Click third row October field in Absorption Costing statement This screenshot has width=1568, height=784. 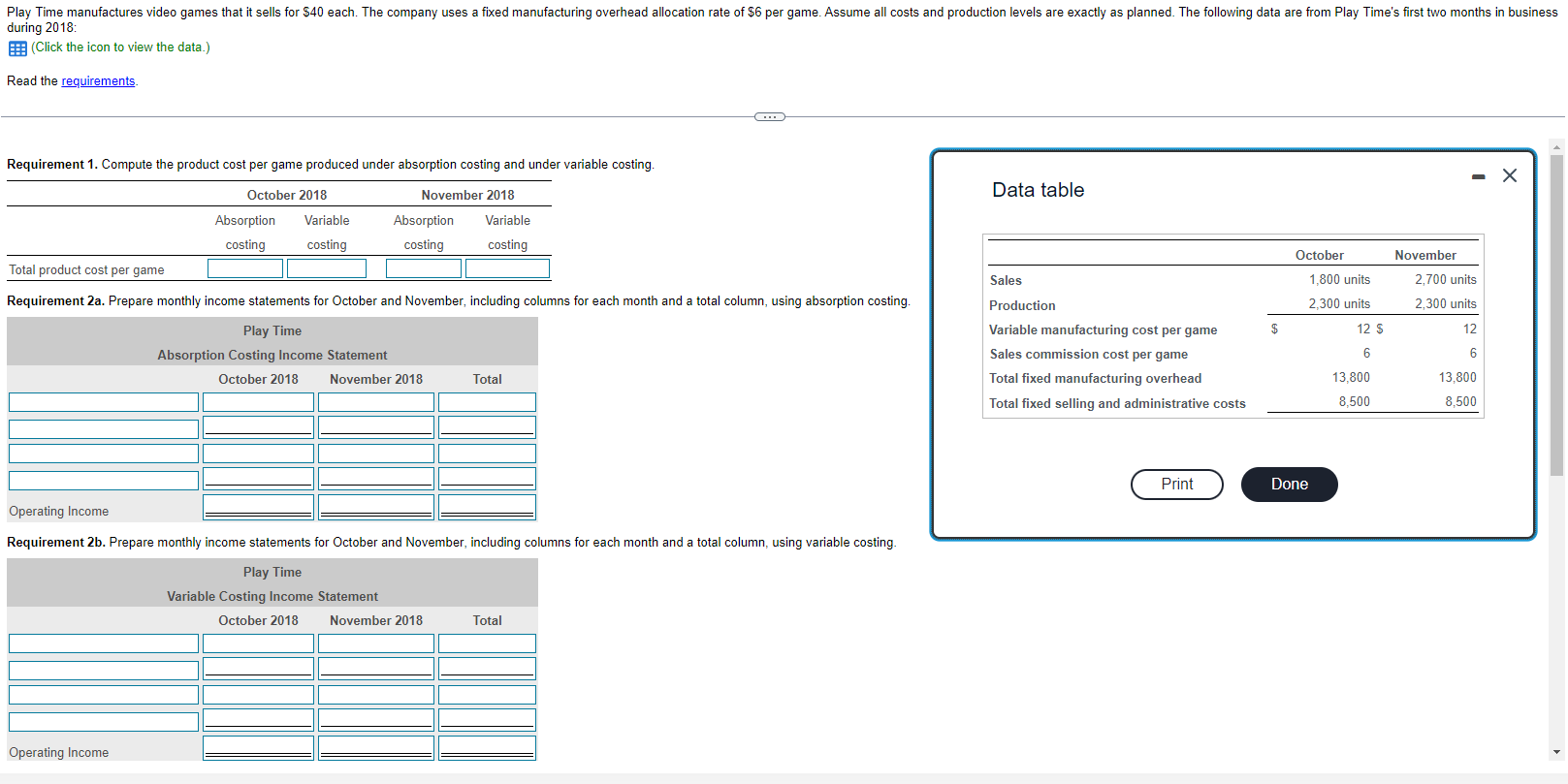coord(258,454)
